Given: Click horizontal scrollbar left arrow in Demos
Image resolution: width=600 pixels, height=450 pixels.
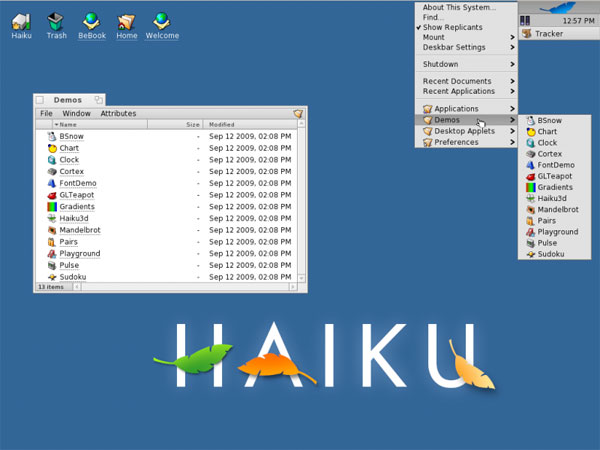Looking at the screenshot, I should click(77, 287).
